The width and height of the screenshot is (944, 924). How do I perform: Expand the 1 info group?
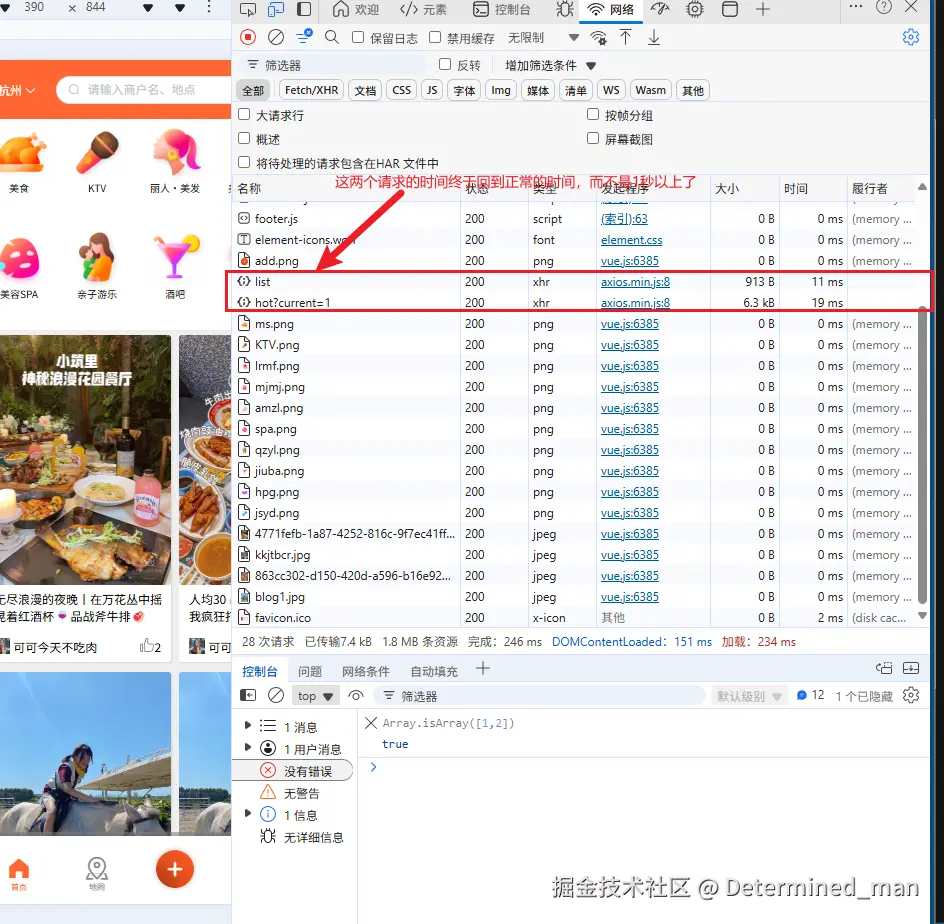coord(247,814)
